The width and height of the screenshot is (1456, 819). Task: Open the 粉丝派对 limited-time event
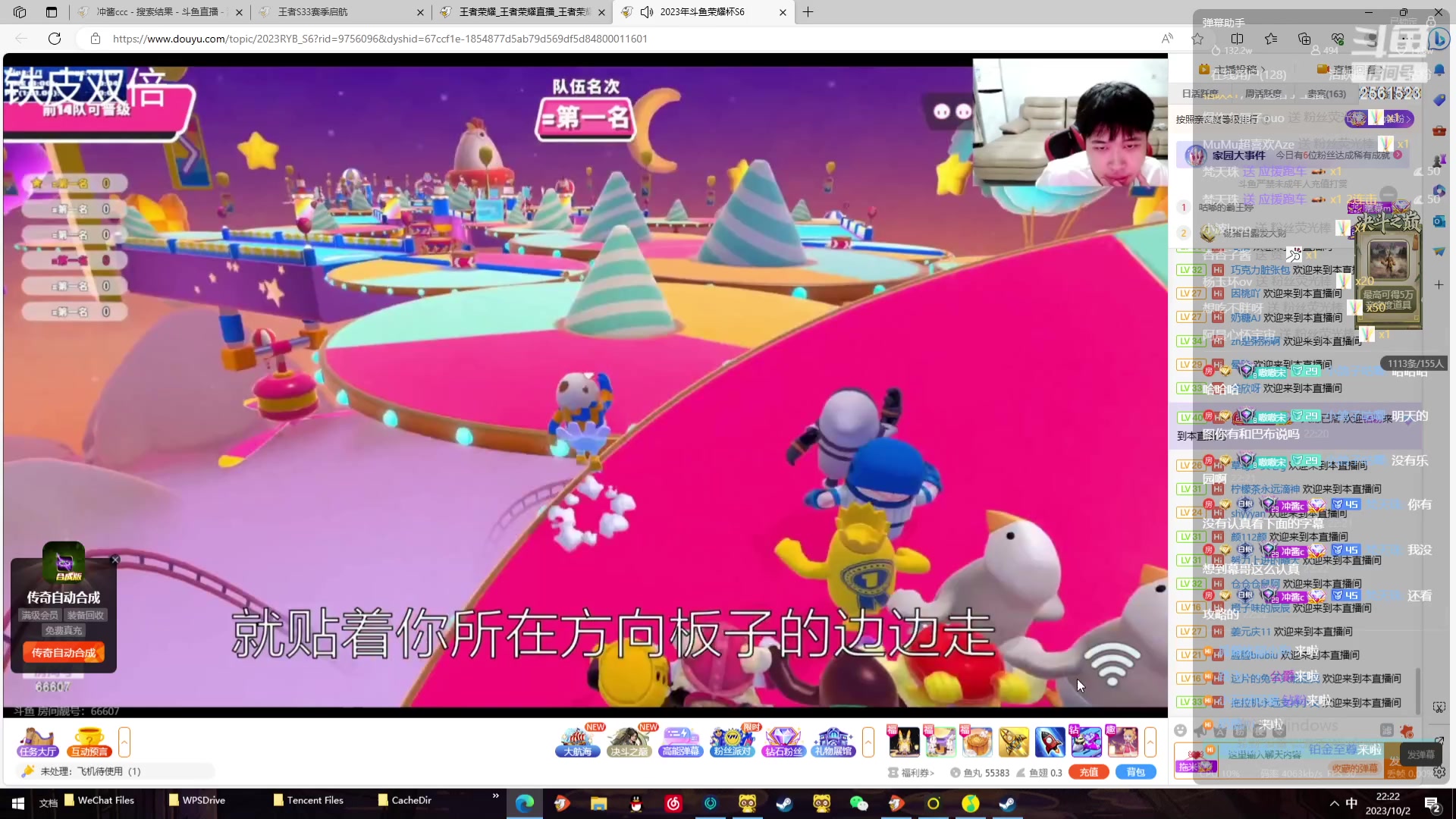(732, 742)
